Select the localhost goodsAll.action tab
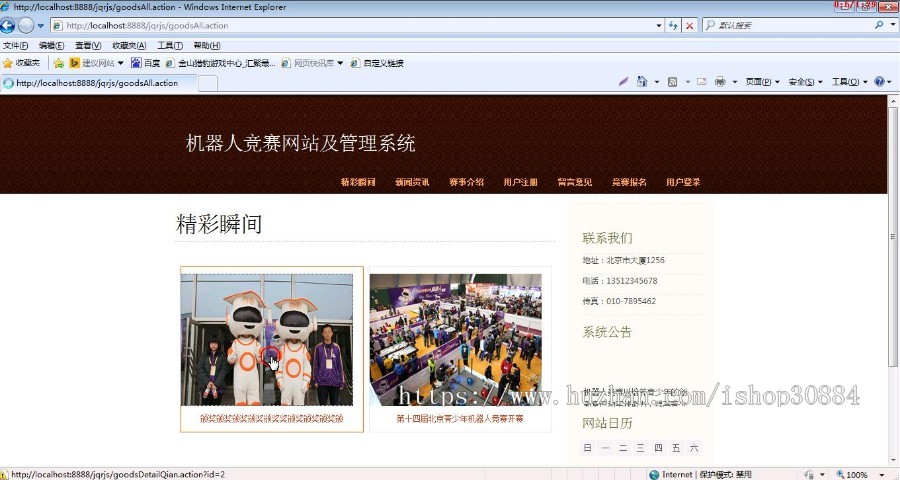This screenshot has width=900, height=480. pyautogui.click(x=99, y=83)
